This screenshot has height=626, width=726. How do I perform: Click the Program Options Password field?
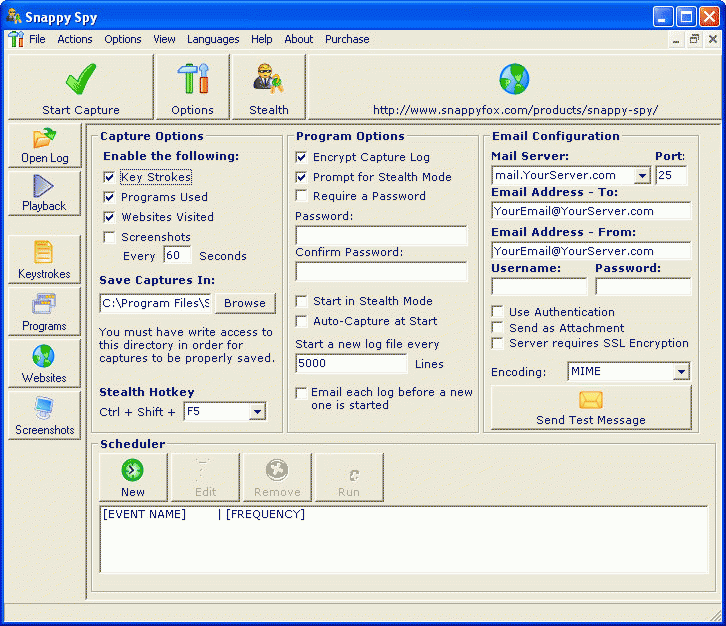coord(382,236)
